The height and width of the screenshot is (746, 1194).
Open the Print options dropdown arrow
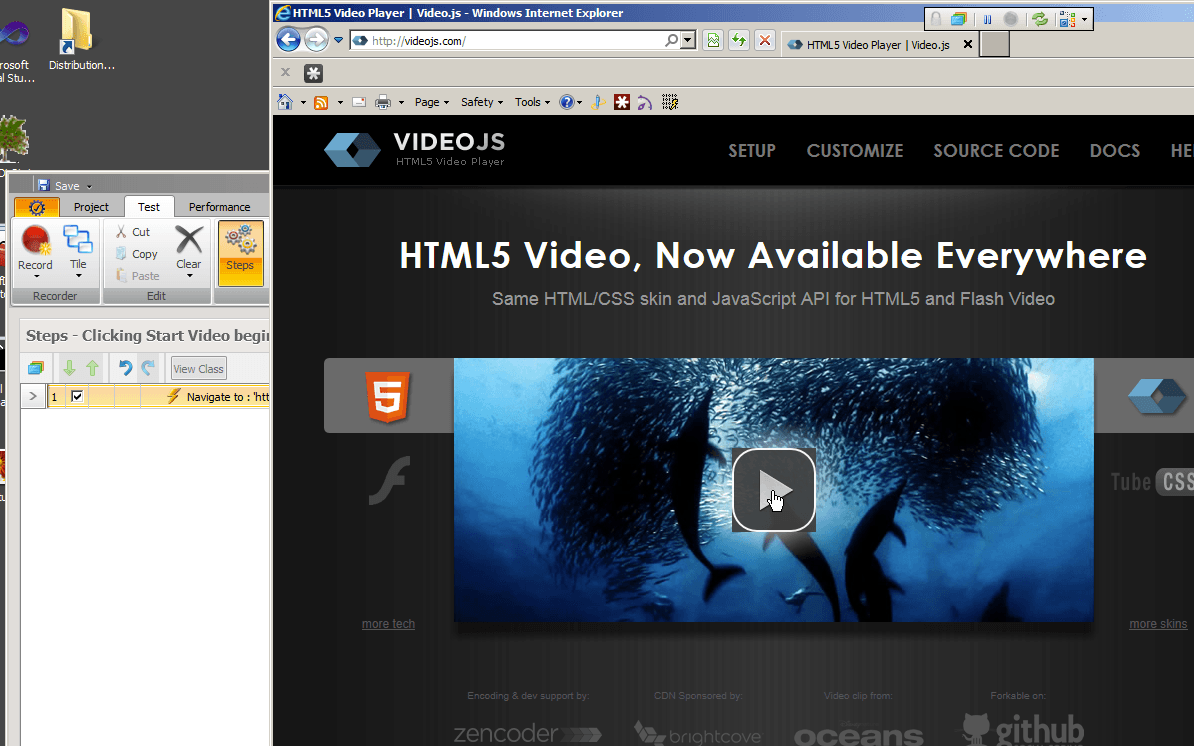click(x=401, y=103)
